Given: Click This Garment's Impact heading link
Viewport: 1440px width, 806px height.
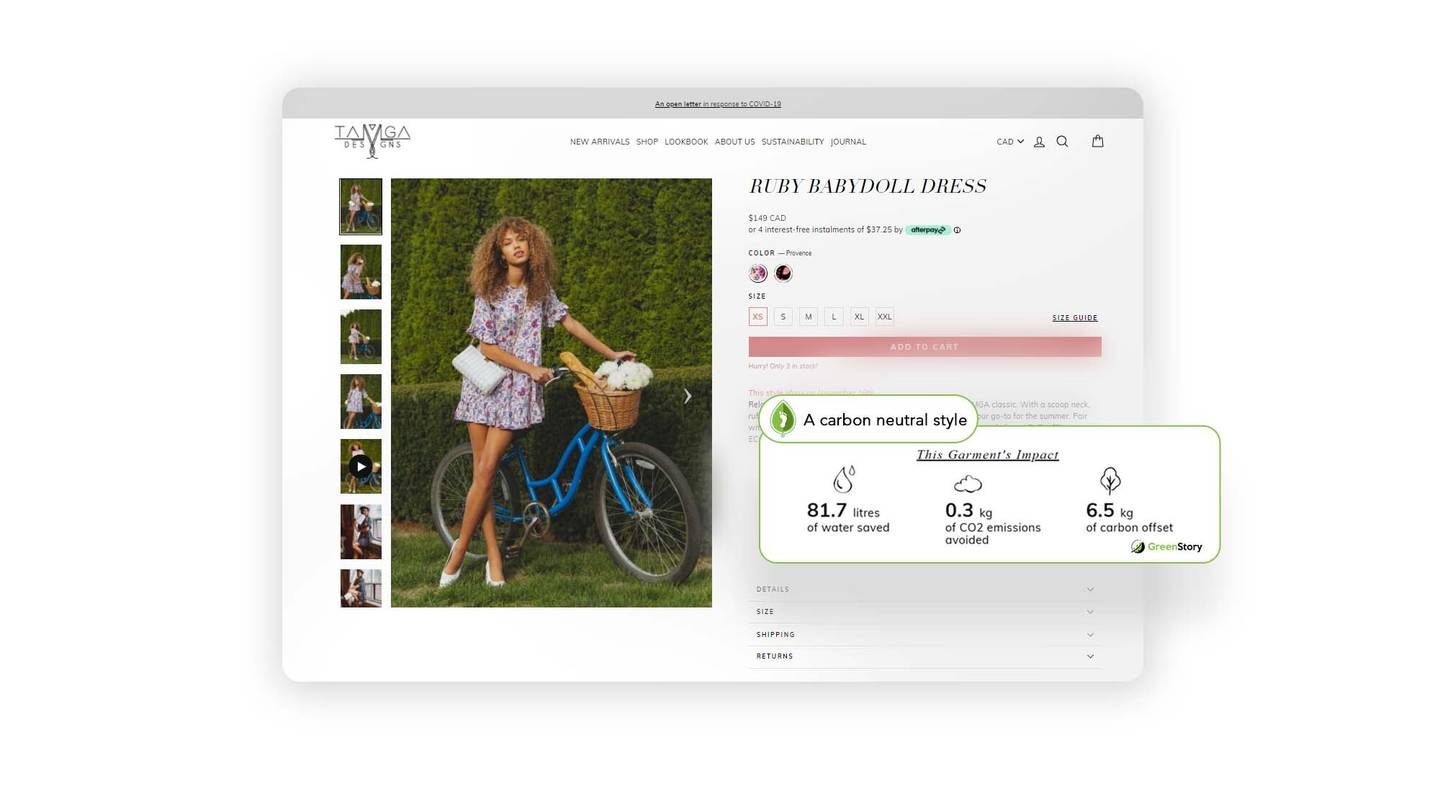Looking at the screenshot, I should [x=987, y=455].
